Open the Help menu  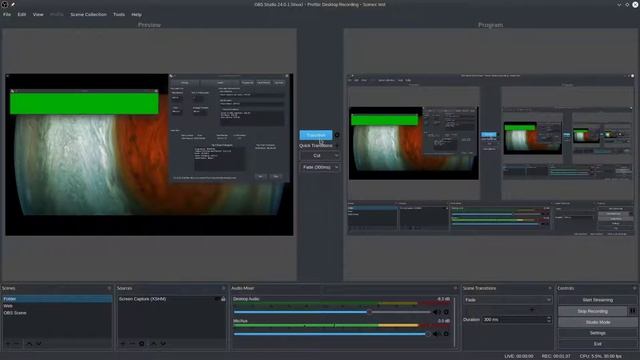(x=136, y=14)
